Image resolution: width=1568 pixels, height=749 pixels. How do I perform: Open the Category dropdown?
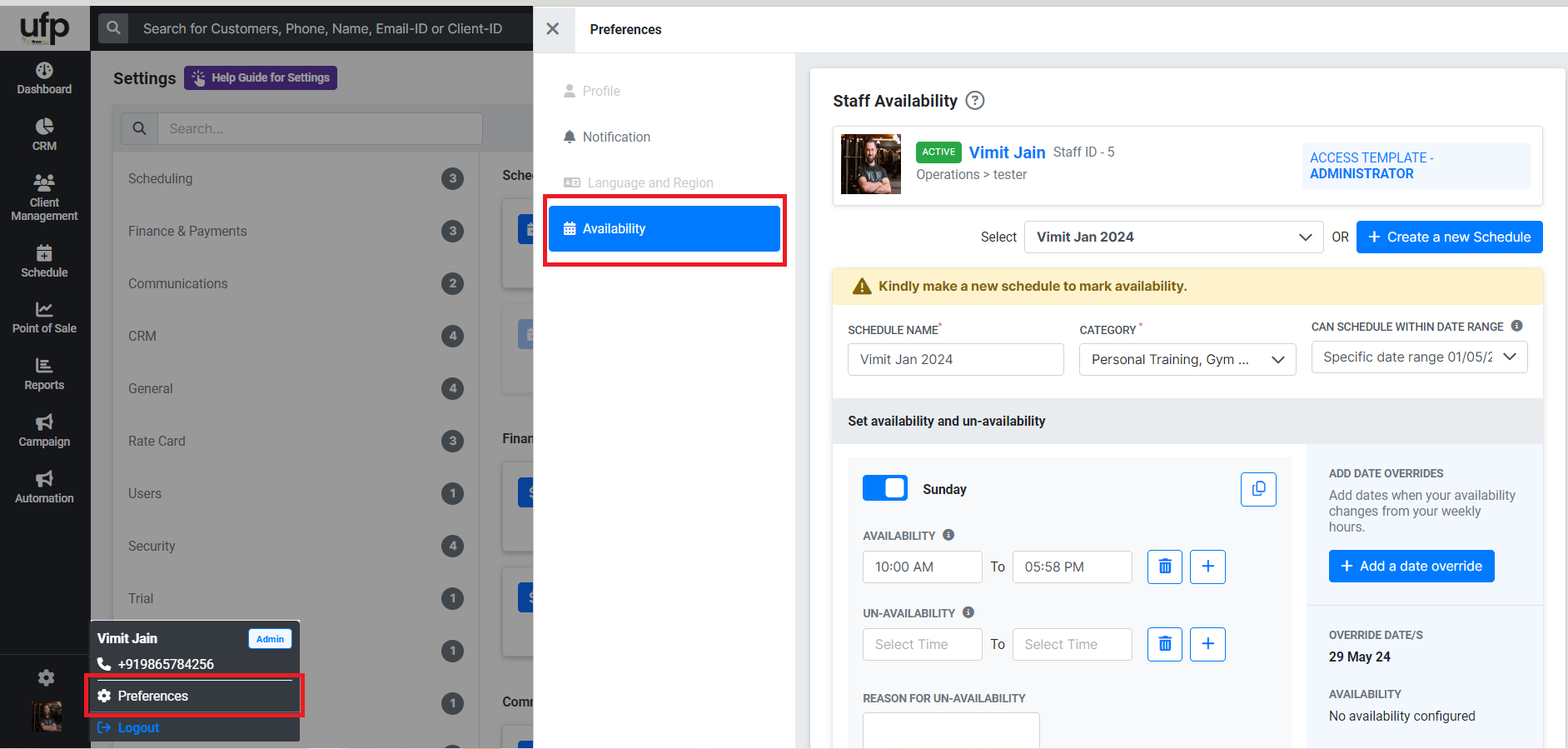tap(1187, 360)
